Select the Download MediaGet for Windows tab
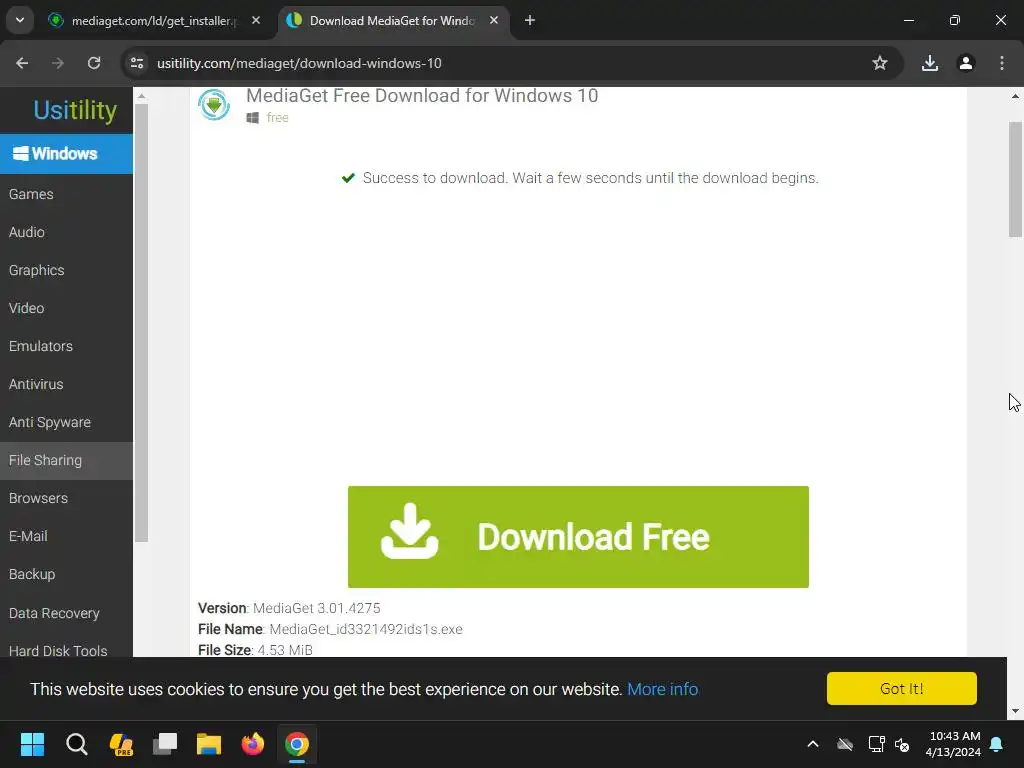The image size is (1024, 768). [x=392, y=21]
